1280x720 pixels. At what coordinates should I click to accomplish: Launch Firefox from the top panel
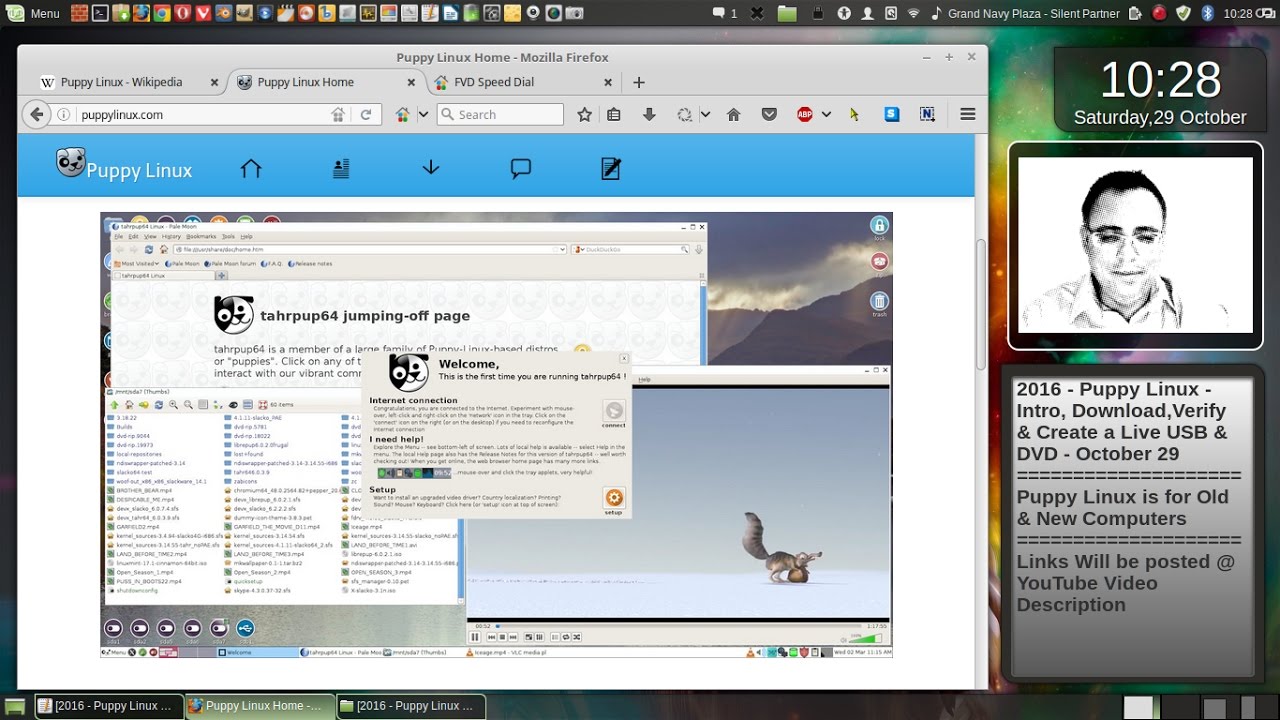click(141, 13)
